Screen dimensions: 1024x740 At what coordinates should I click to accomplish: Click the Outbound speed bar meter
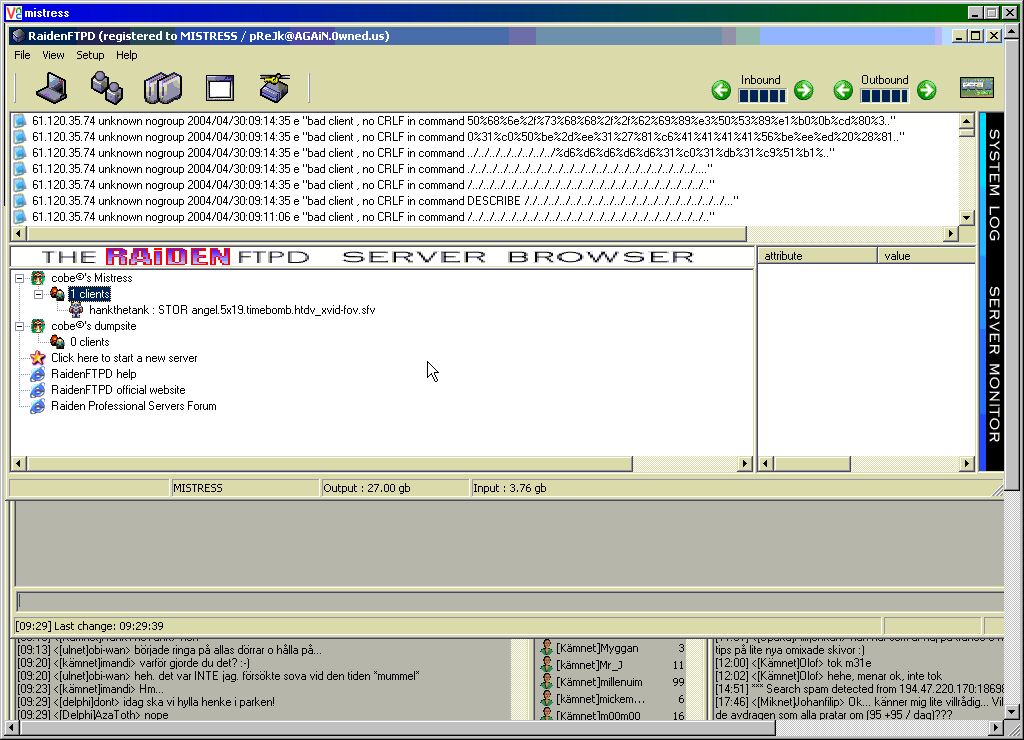(884, 96)
